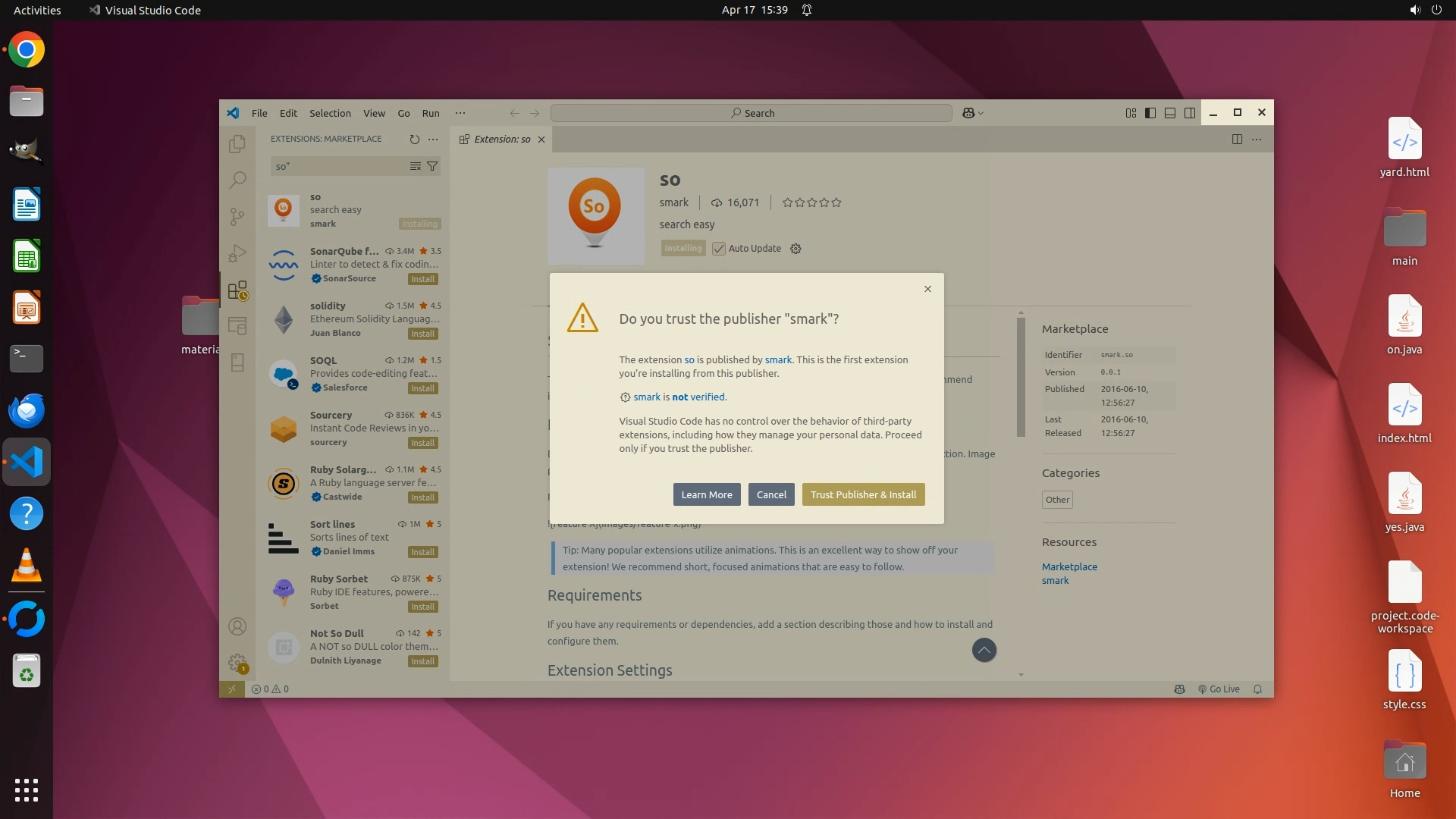Clear extensions search results icon
This screenshot has height=819, width=1456.
(x=415, y=166)
